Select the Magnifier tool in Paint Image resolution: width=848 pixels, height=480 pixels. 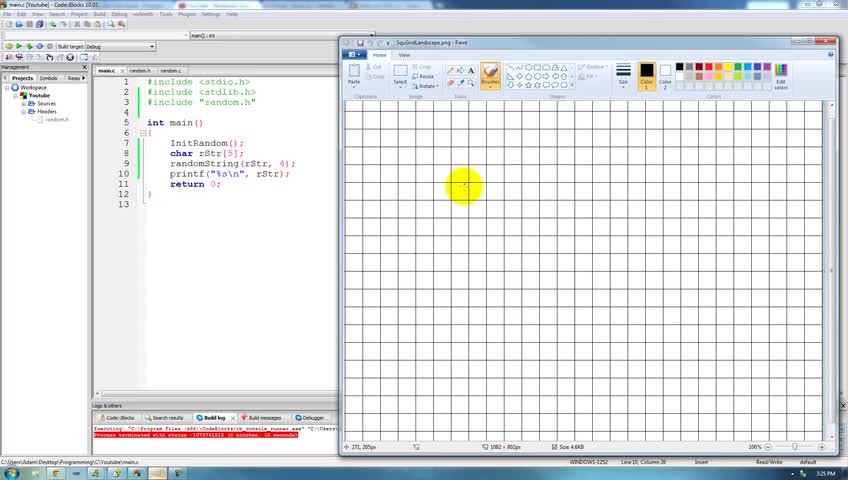pos(471,83)
